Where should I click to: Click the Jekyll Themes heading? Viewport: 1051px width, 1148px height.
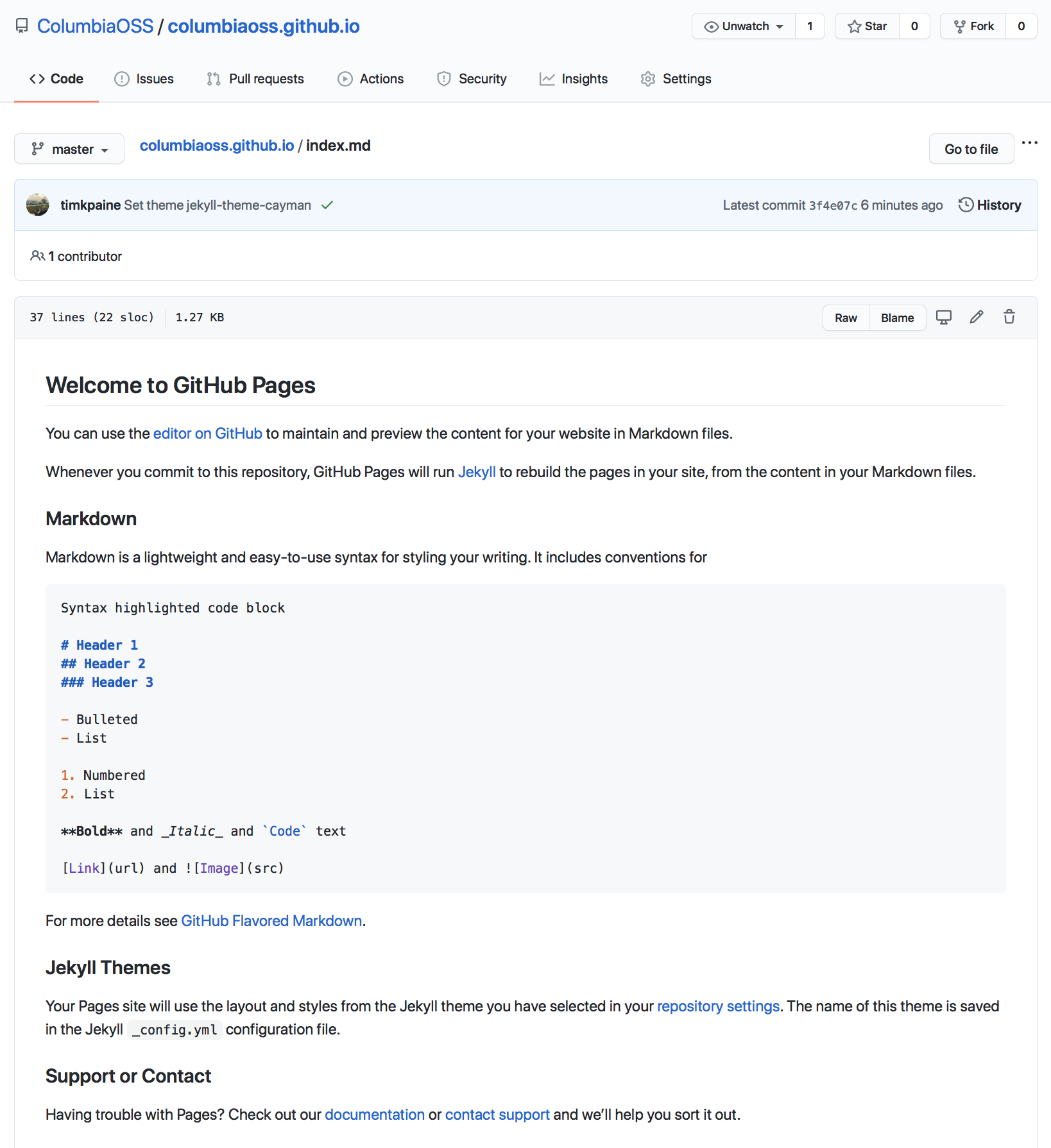pyautogui.click(x=108, y=968)
